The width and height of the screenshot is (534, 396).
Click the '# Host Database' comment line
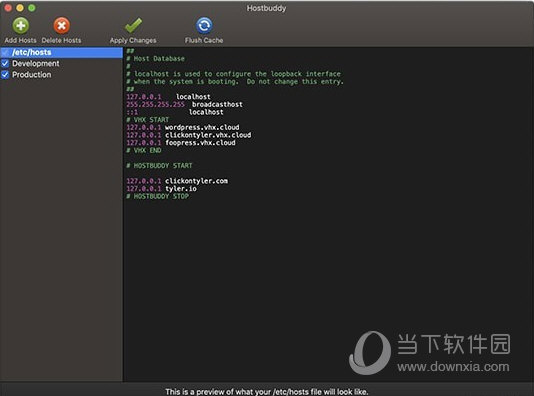click(x=155, y=59)
